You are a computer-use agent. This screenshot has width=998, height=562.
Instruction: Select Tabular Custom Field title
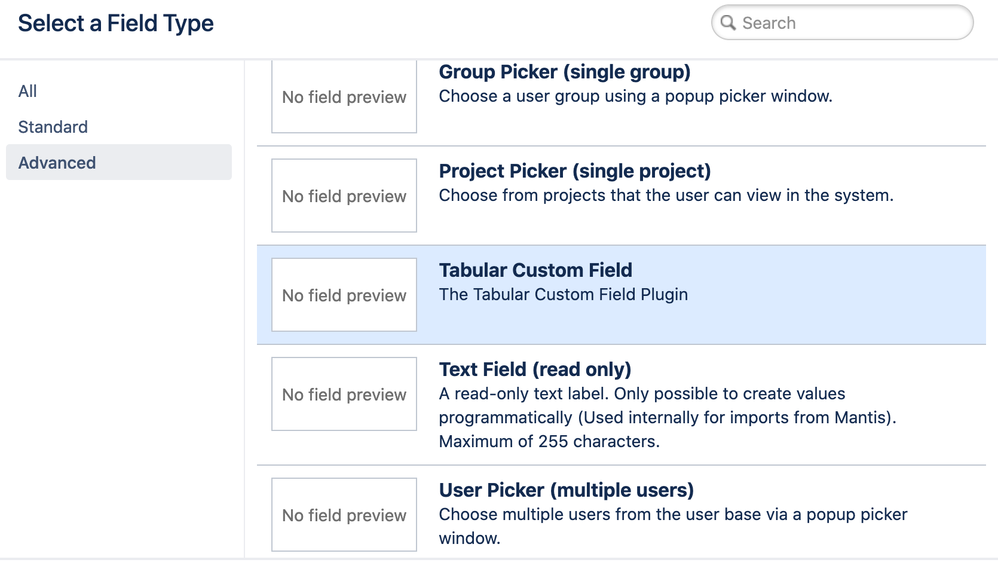click(535, 270)
